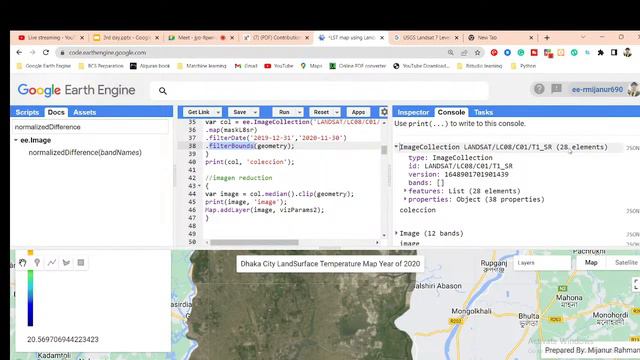Toggle the browser side panel icon
Viewport: 640px width, 360px height.
coord(614,52)
